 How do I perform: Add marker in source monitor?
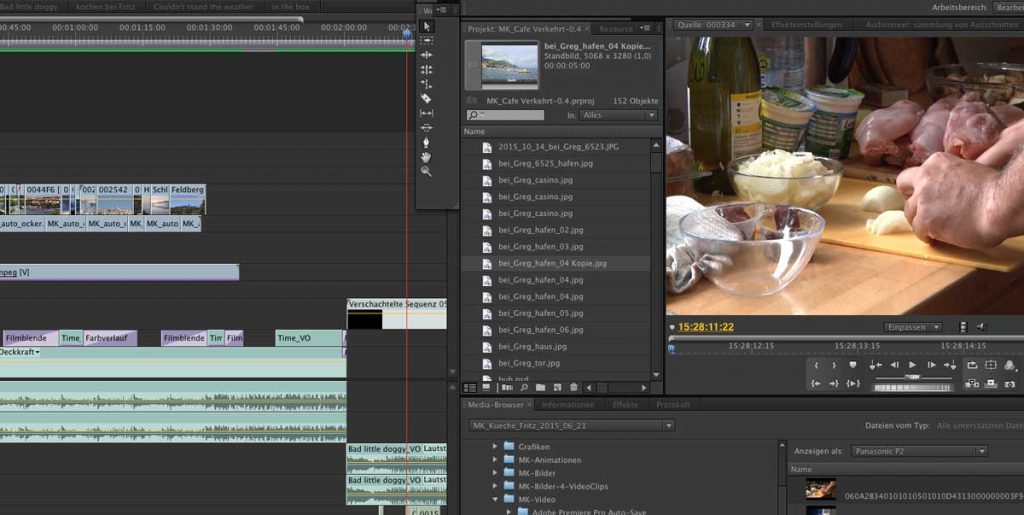coord(852,365)
